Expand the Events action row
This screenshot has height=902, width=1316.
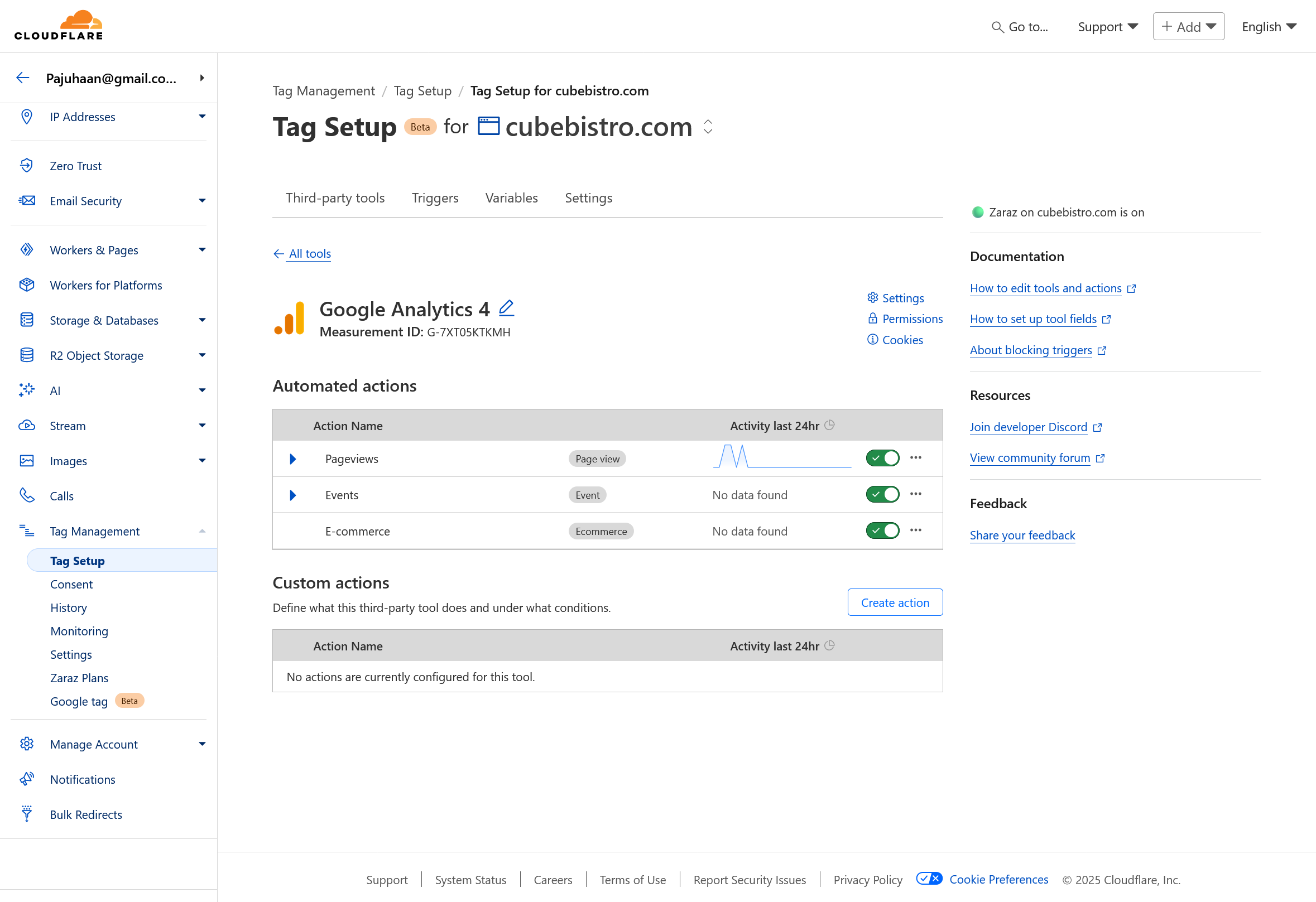293,495
